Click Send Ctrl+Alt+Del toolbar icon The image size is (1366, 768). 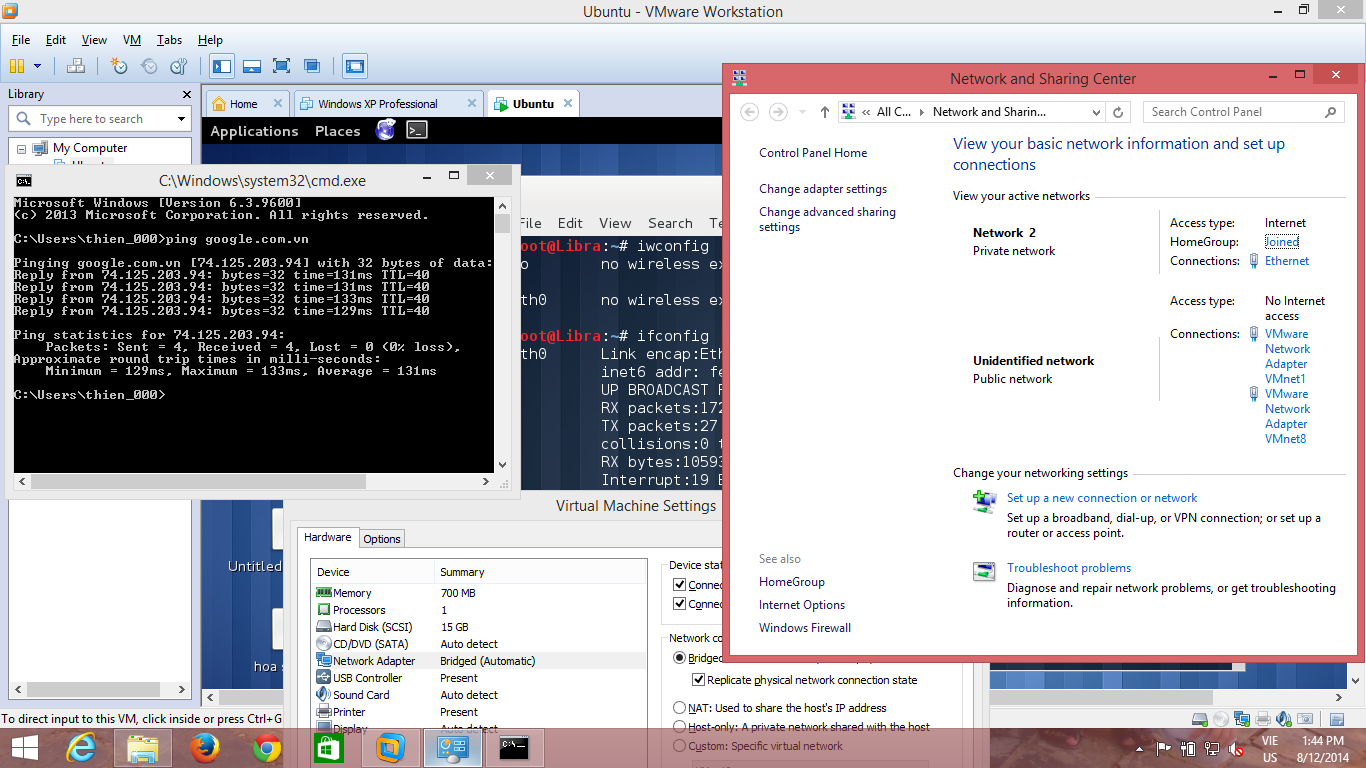(x=75, y=66)
